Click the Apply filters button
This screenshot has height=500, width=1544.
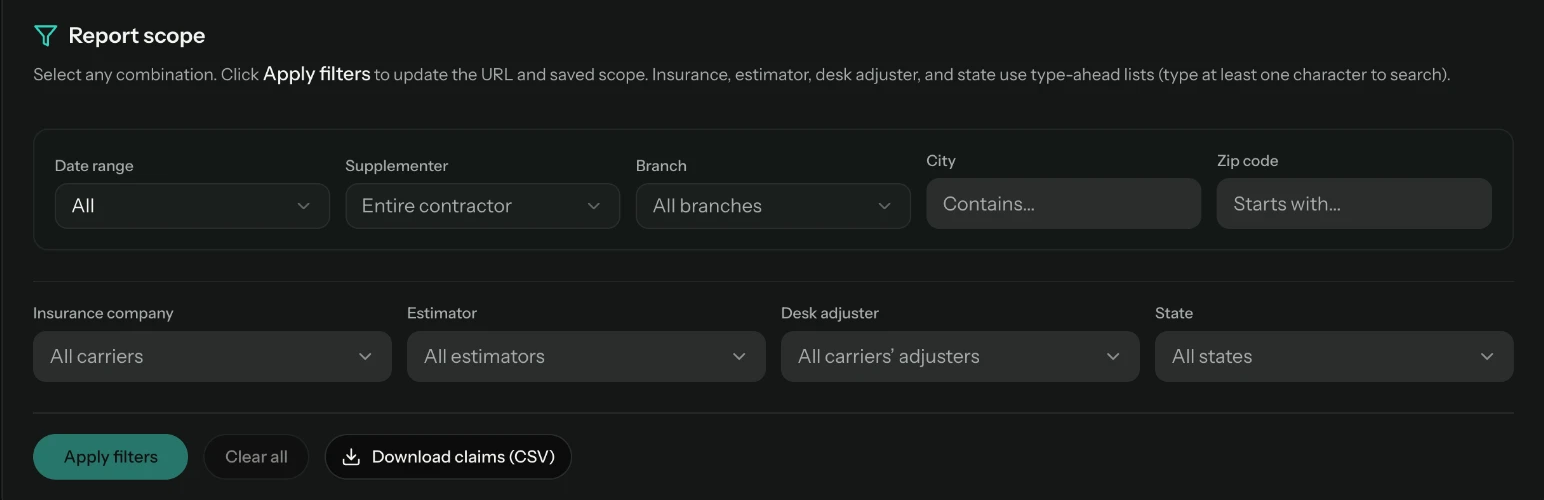coord(111,457)
